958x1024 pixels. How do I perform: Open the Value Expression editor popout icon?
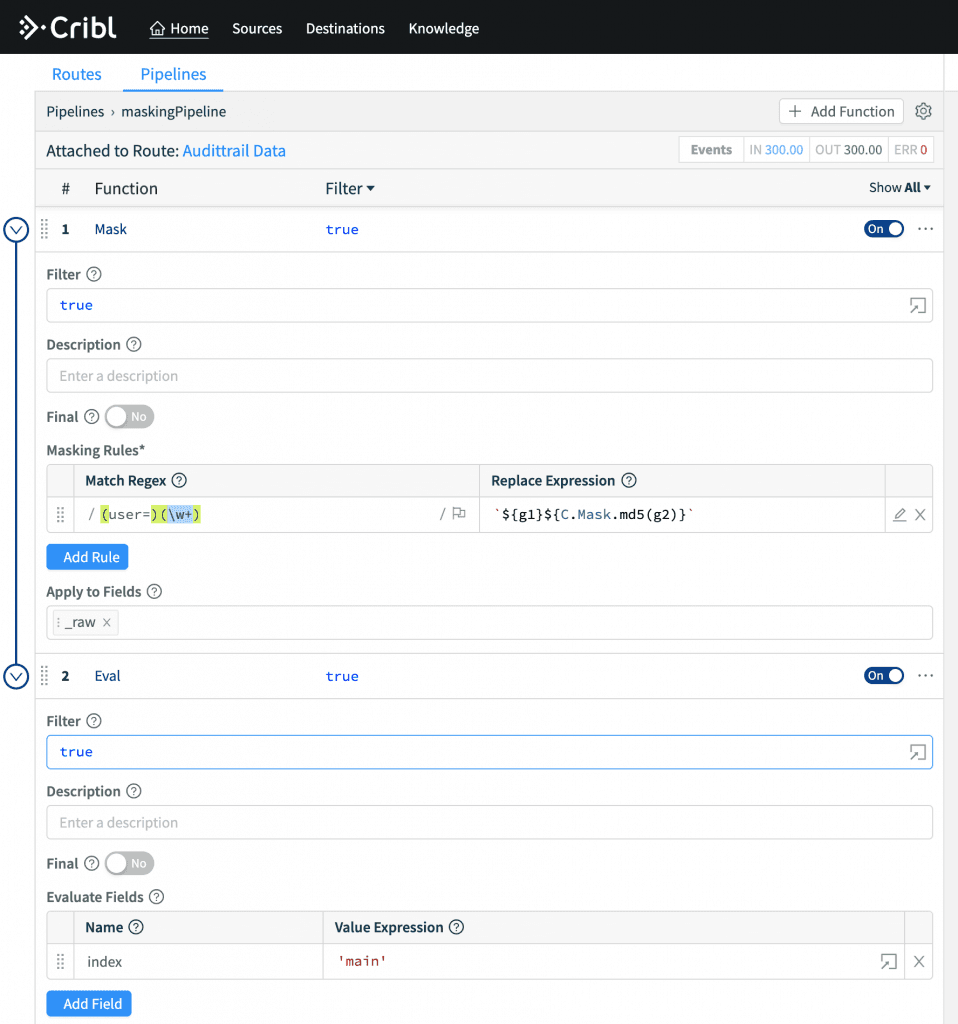coord(888,961)
